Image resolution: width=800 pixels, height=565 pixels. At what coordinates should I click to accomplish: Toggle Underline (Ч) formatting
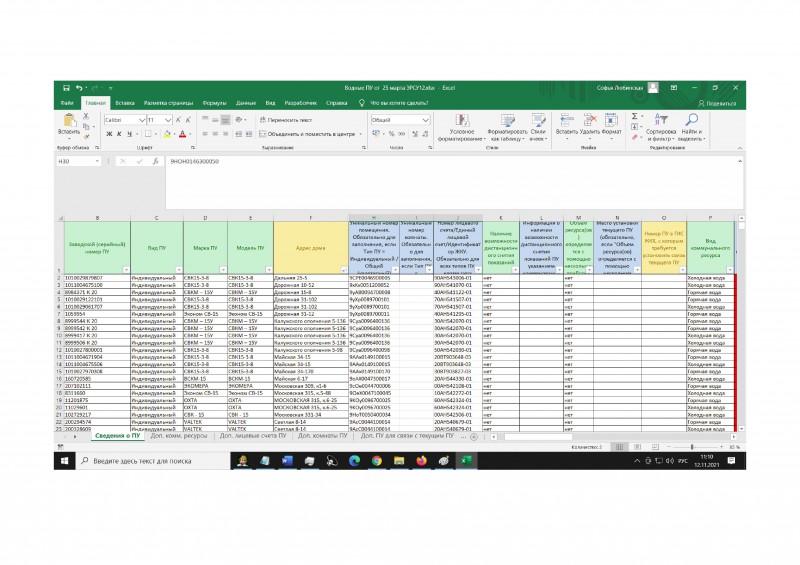pos(129,134)
